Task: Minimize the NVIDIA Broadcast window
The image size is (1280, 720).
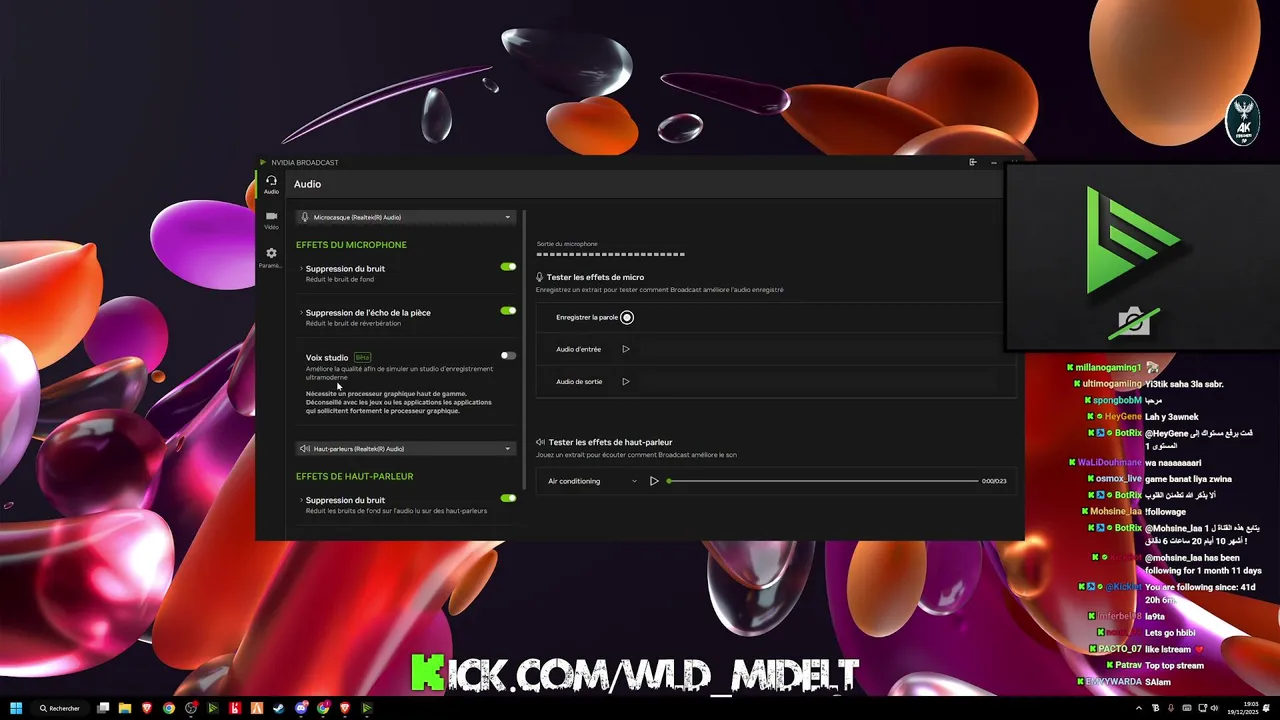Action: point(994,162)
